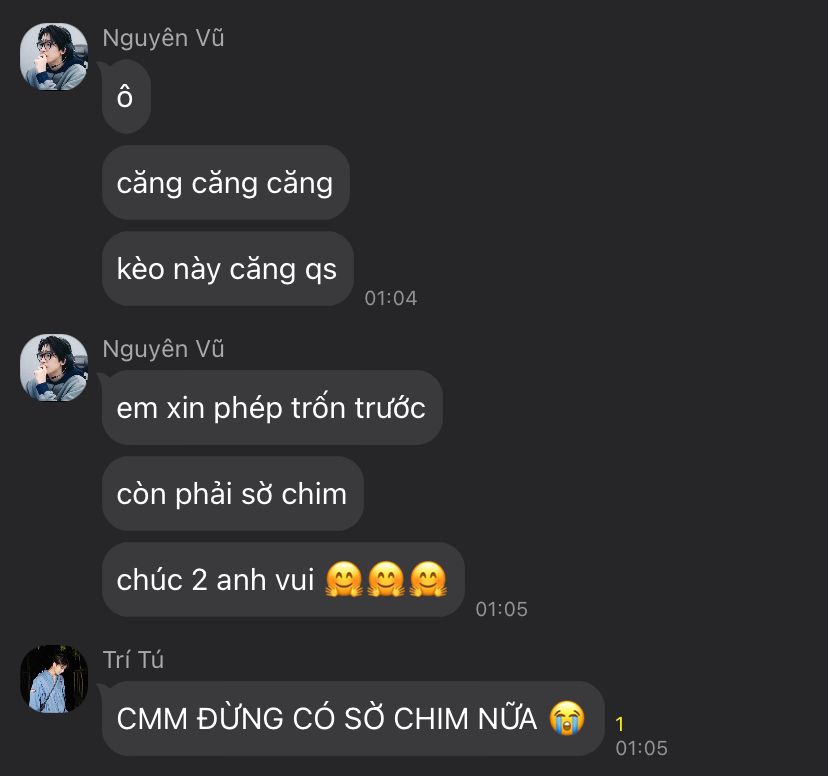The width and height of the screenshot is (828, 776).
Task: Open Nguyên Vũ's top profile avatar
Action: click(54, 56)
